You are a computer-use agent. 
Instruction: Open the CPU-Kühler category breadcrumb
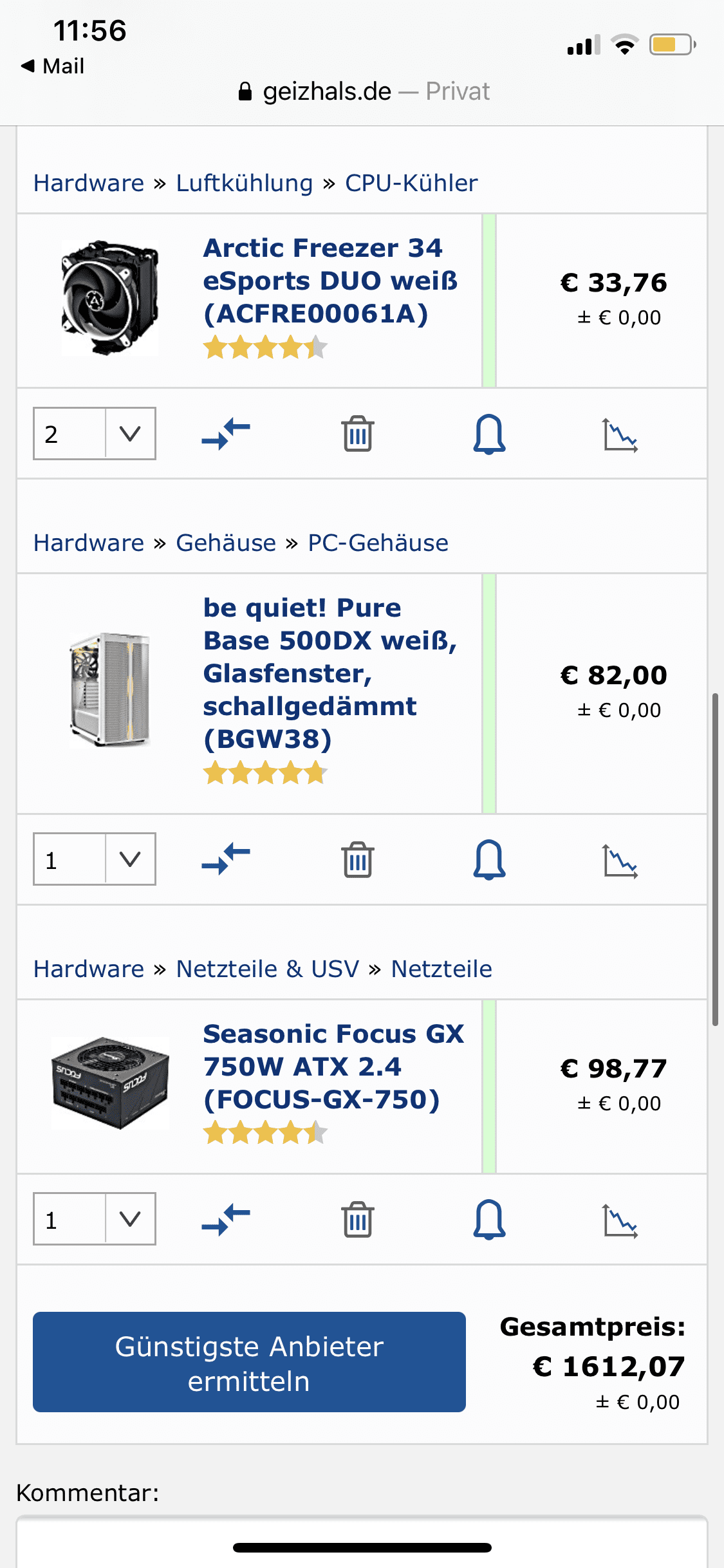point(411,183)
